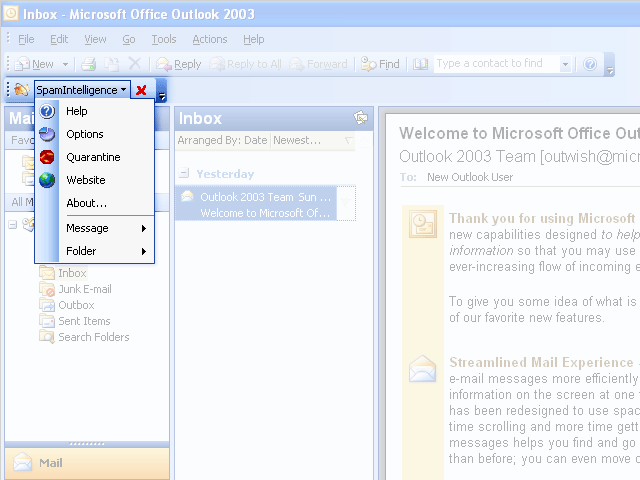Open the Edit menu
Screen dimensions: 640x480
(x=59, y=39)
